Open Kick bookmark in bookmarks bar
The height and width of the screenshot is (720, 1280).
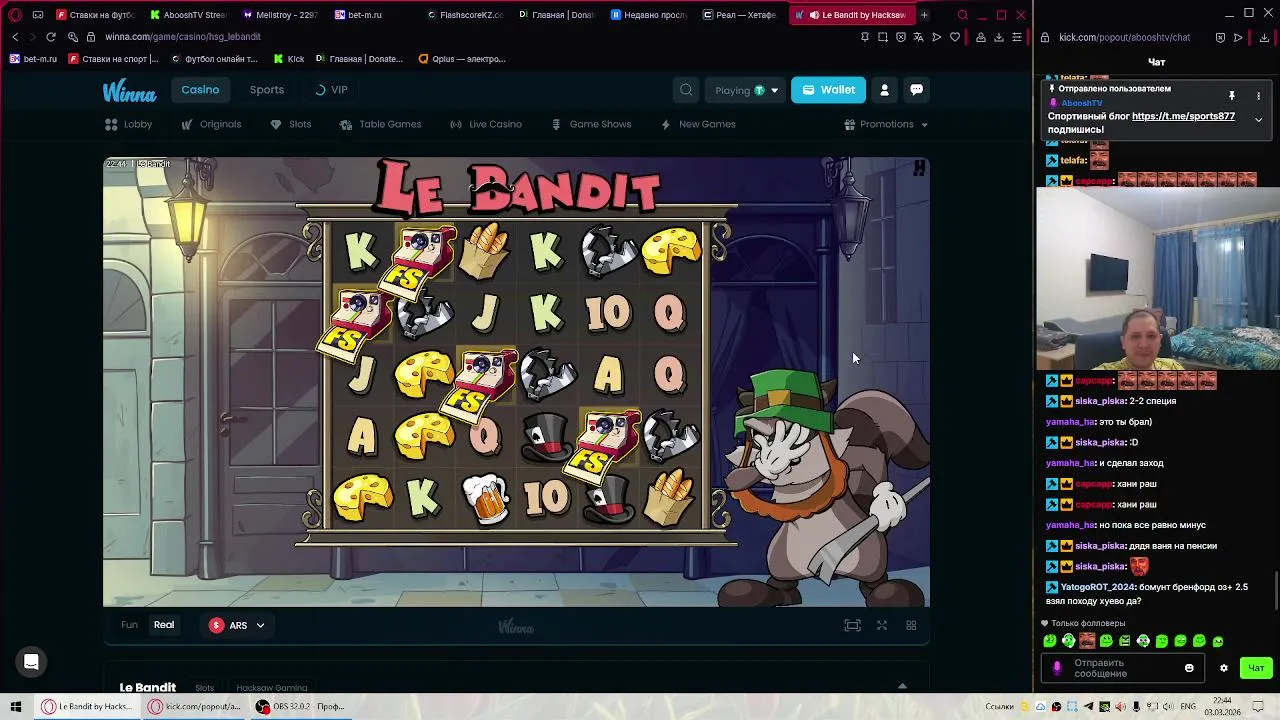(x=289, y=59)
